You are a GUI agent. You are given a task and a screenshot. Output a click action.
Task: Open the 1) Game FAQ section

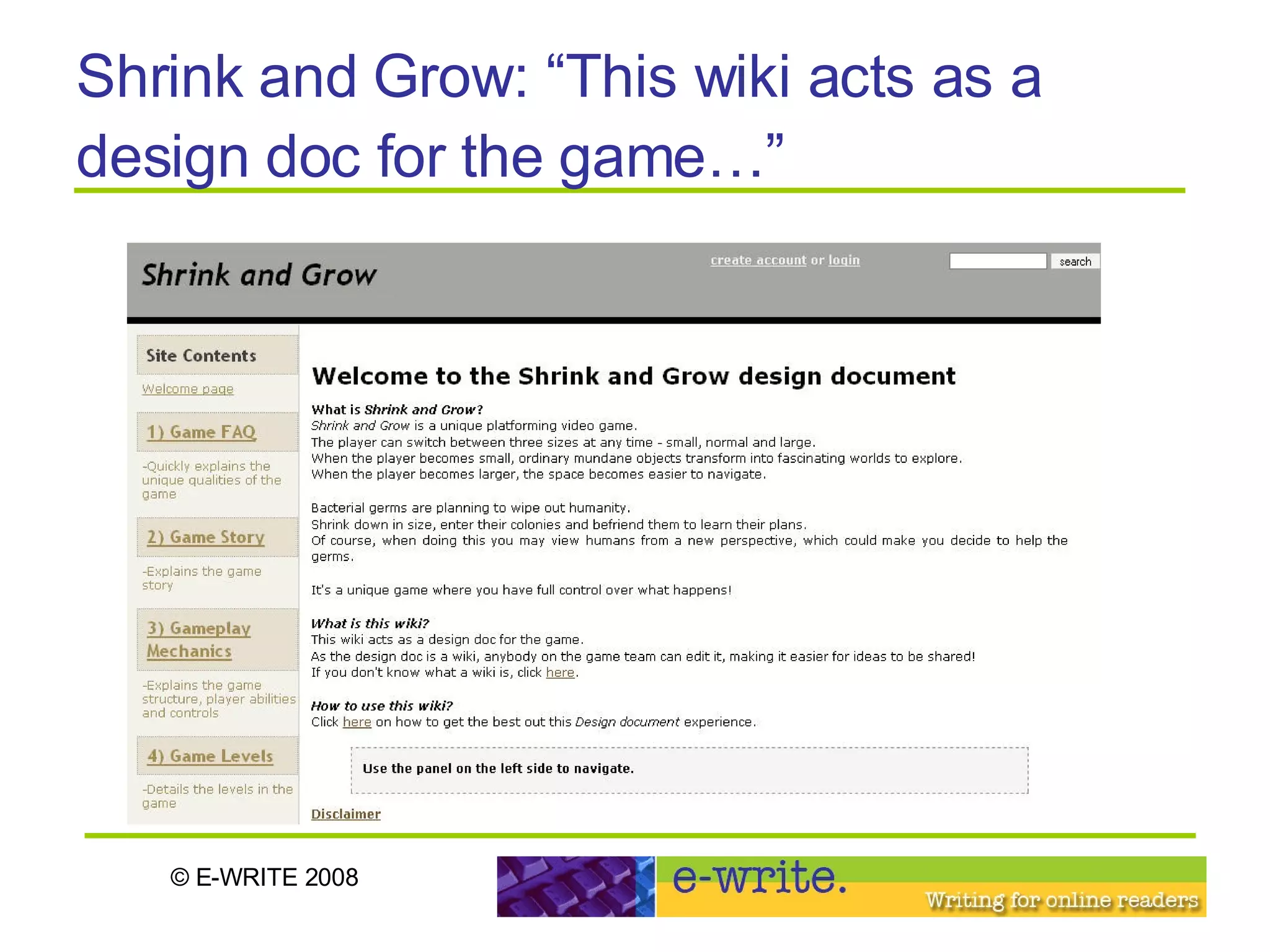(201, 432)
